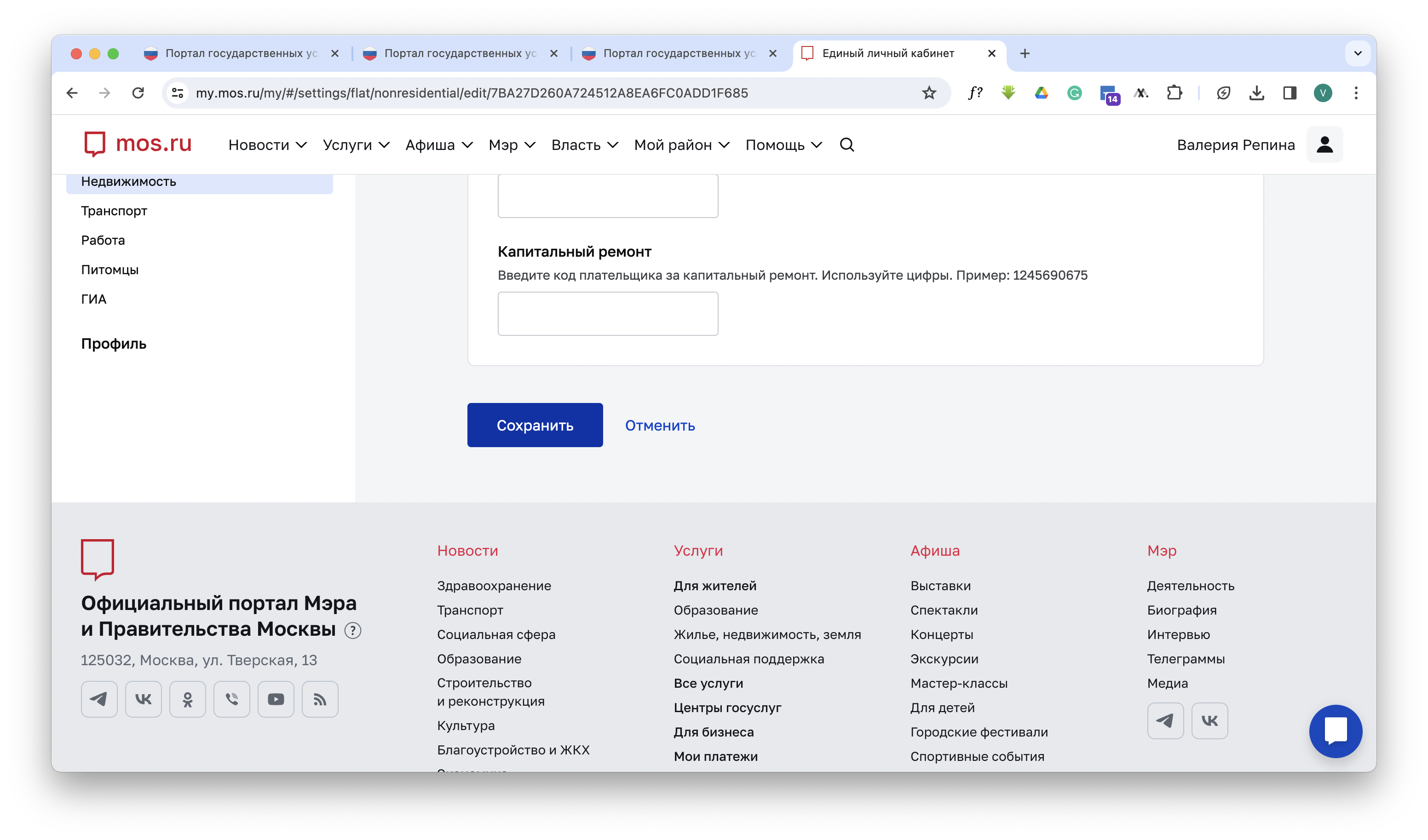This screenshot has height=840, width=1428.
Task: Expand the Мэр dropdown in header
Action: [x=512, y=145]
